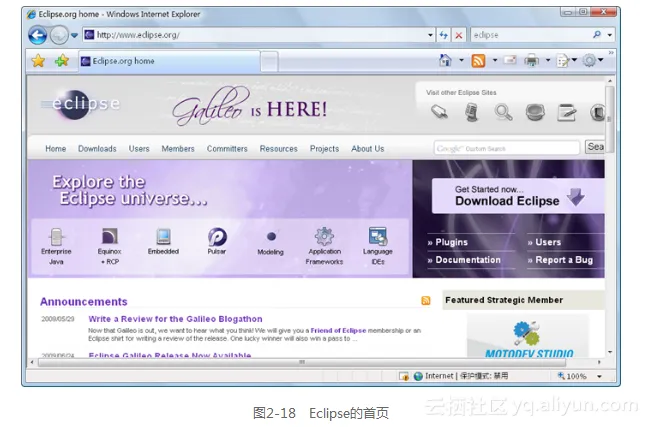
Task: Open the Projects nav menu item
Action: [324, 149]
